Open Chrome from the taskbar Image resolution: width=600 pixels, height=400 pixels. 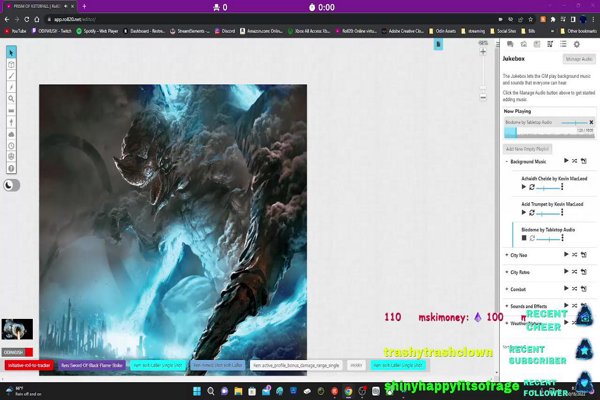(348, 391)
